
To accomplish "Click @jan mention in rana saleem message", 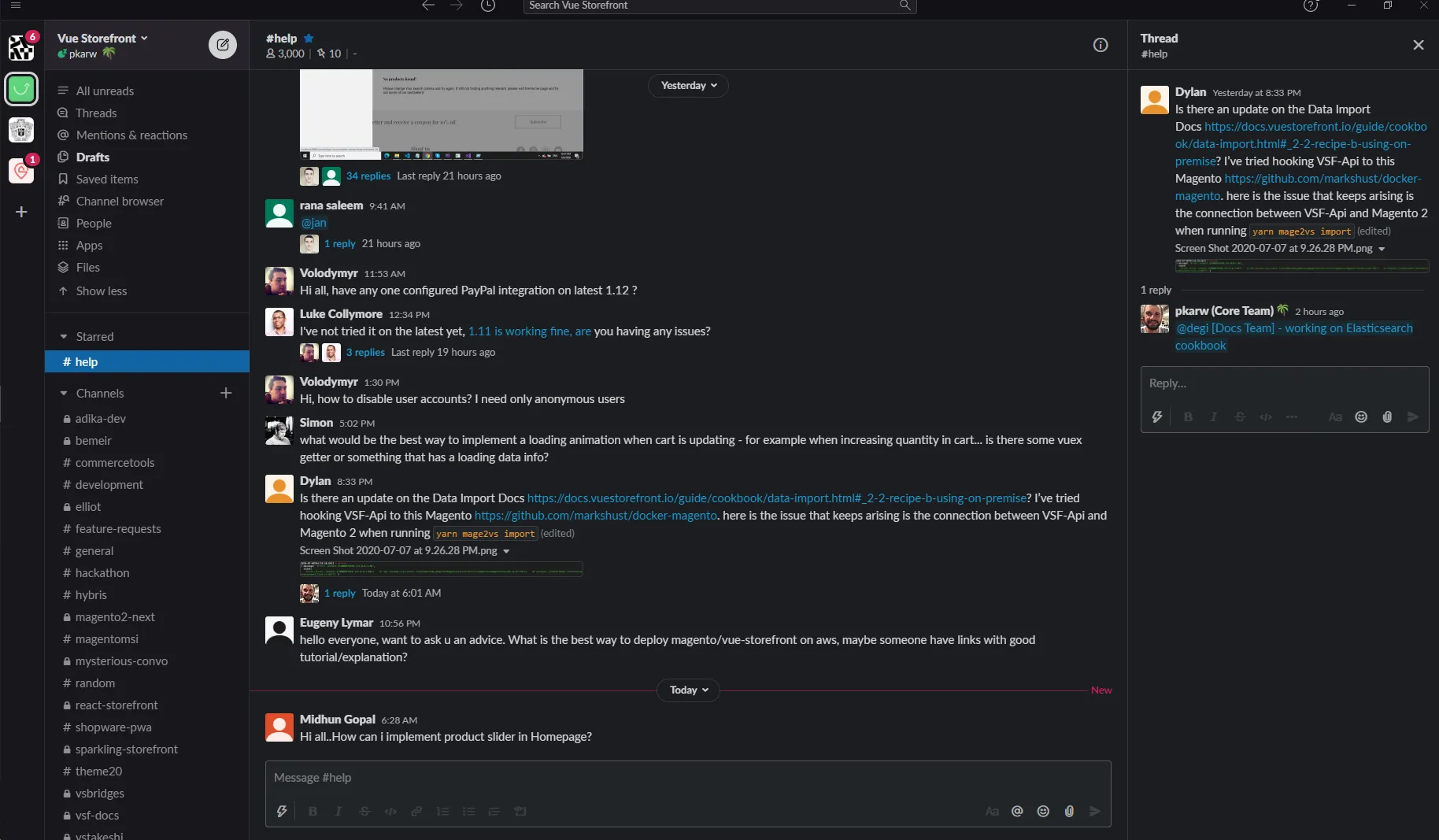I will pyautogui.click(x=313, y=222).
